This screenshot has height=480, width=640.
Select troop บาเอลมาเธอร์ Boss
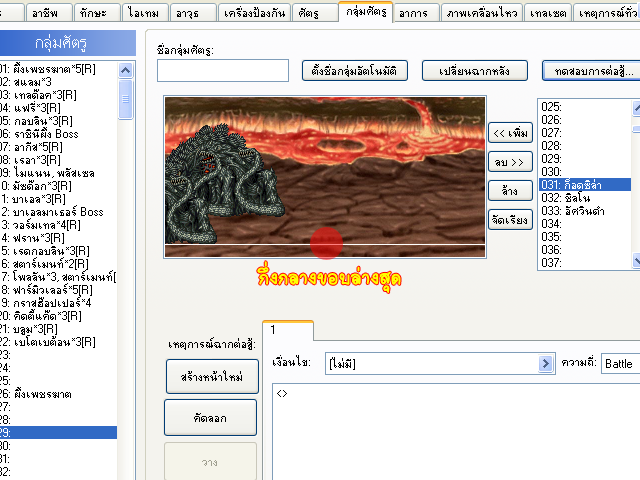(x=58, y=212)
